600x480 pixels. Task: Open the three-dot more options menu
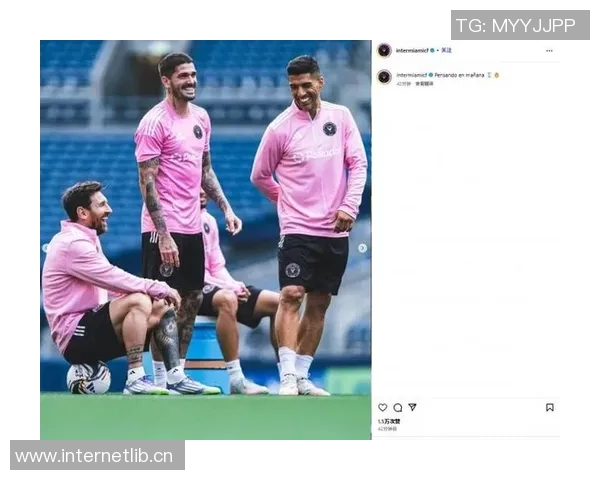(549, 51)
